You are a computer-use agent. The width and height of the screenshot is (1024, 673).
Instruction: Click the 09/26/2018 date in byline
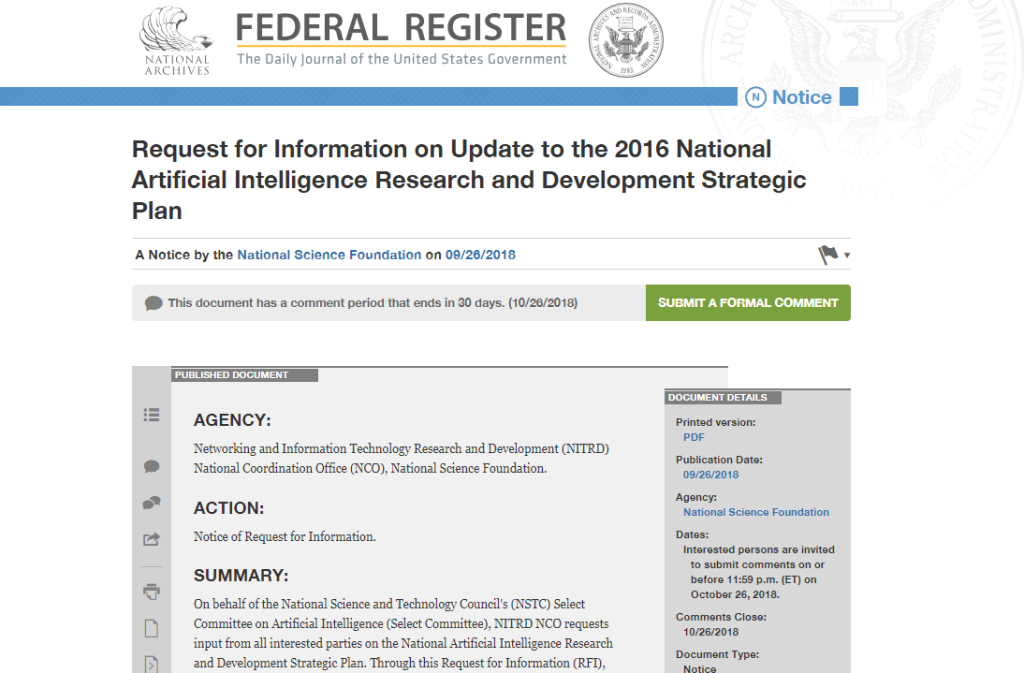tap(480, 255)
